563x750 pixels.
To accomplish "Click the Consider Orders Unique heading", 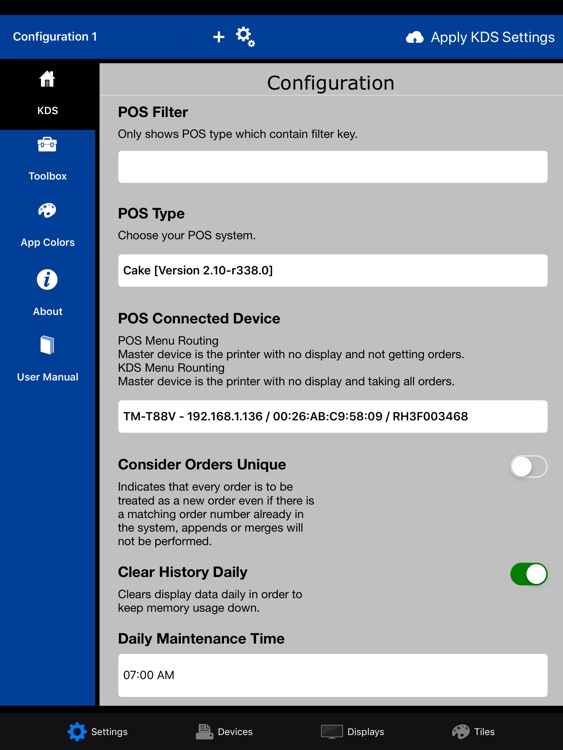I will click(x=202, y=464).
